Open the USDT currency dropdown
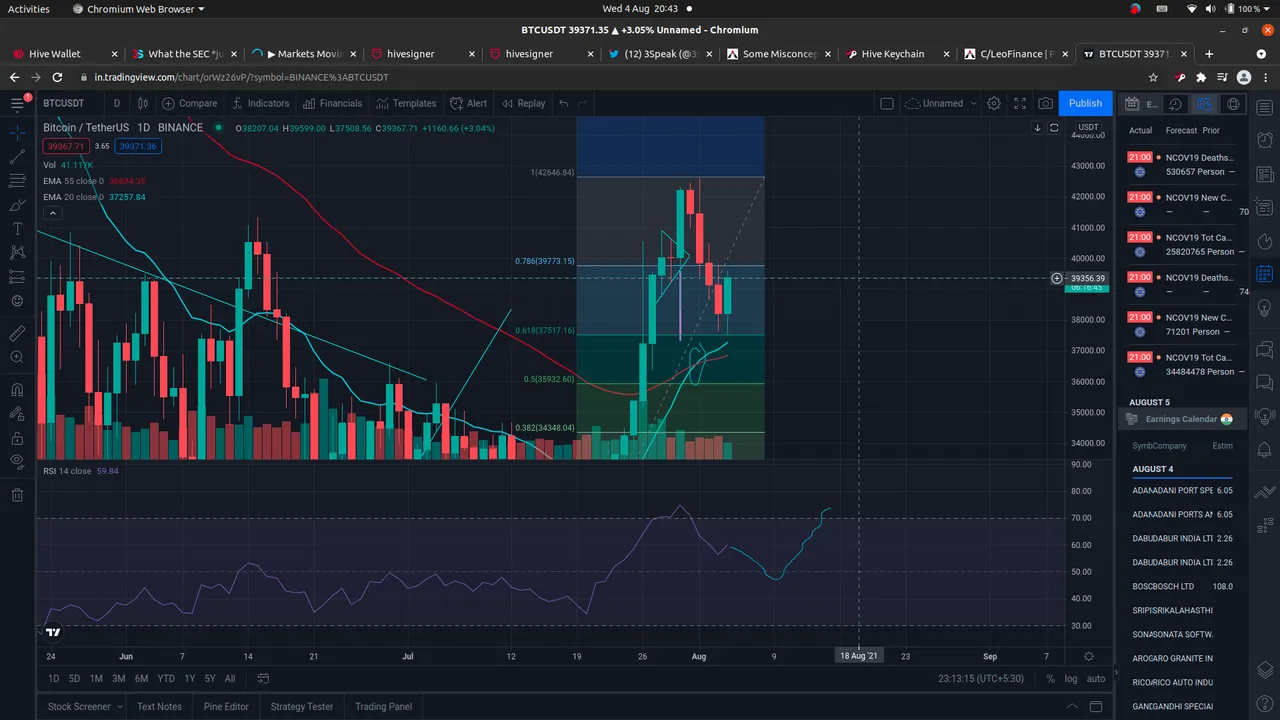The image size is (1280, 720). click(1087, 127)
